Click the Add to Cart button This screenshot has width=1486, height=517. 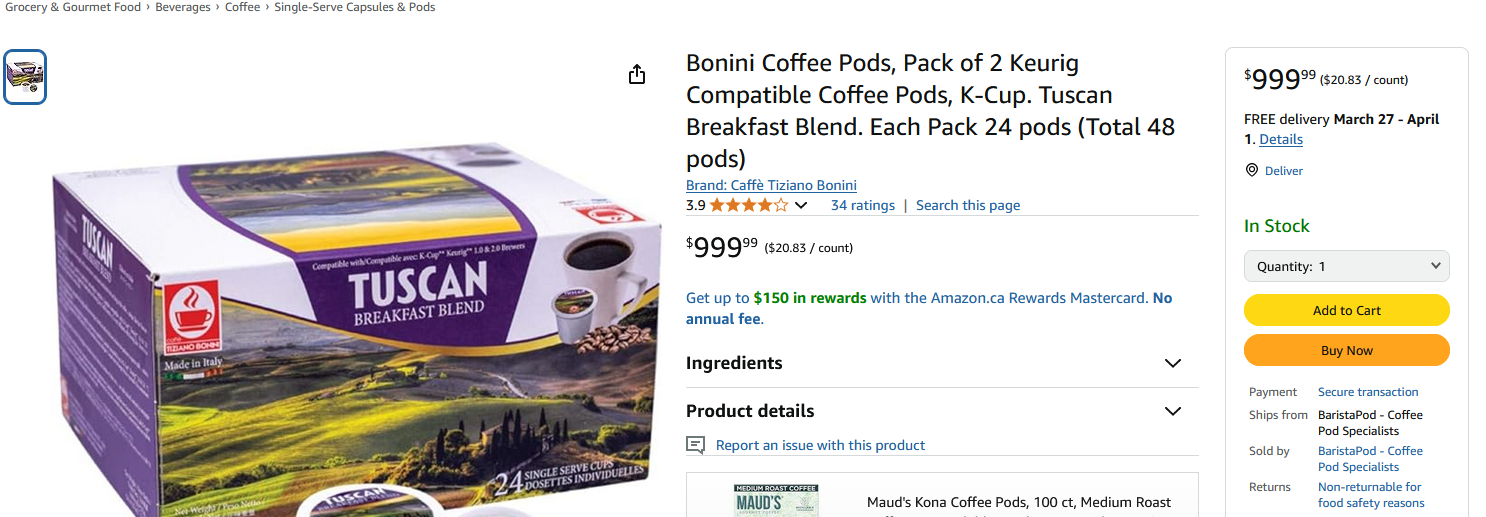pyautogui.click(x=1346, y=310)
